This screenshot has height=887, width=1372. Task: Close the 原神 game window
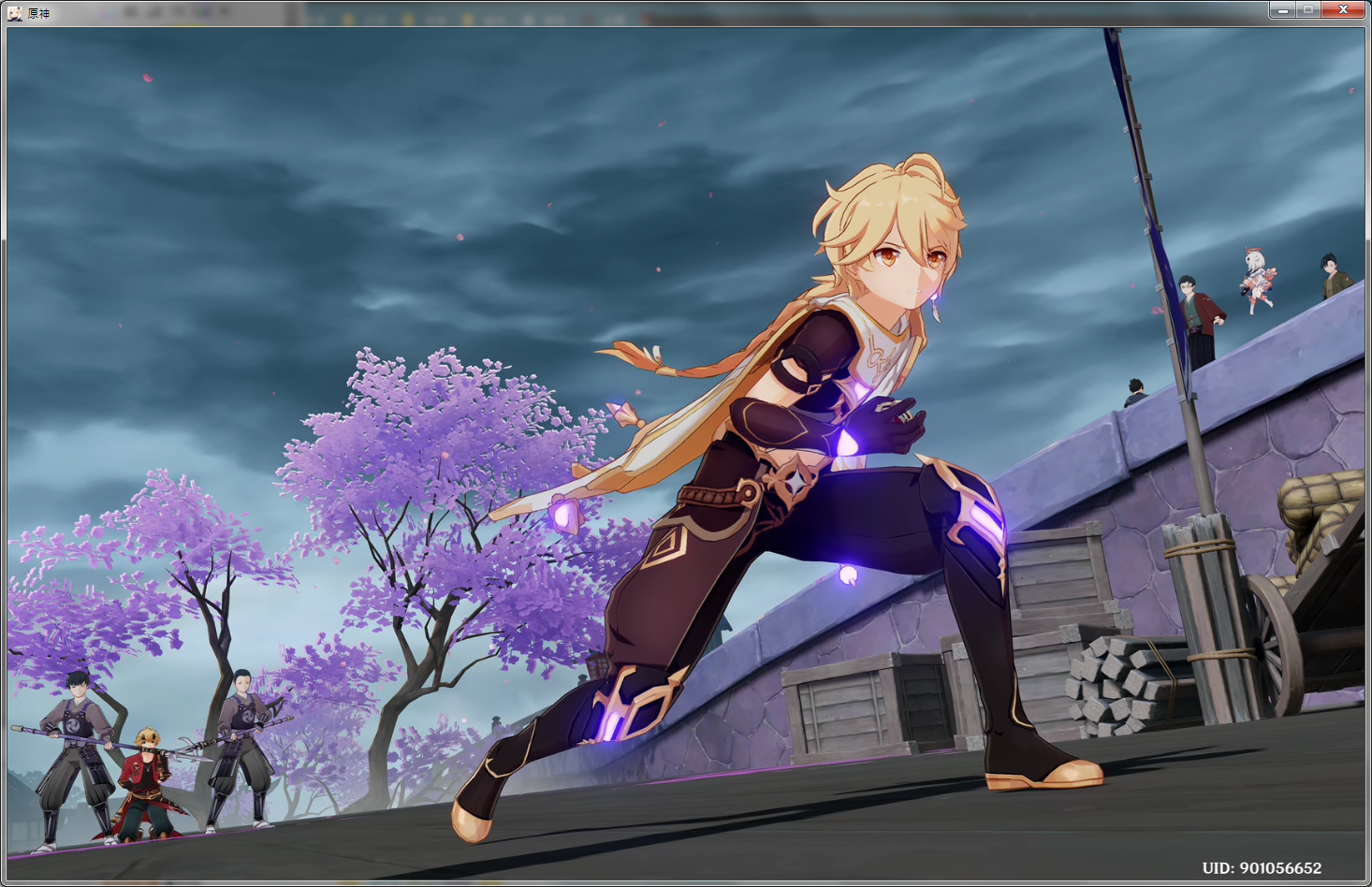[x=1343, y=9]
